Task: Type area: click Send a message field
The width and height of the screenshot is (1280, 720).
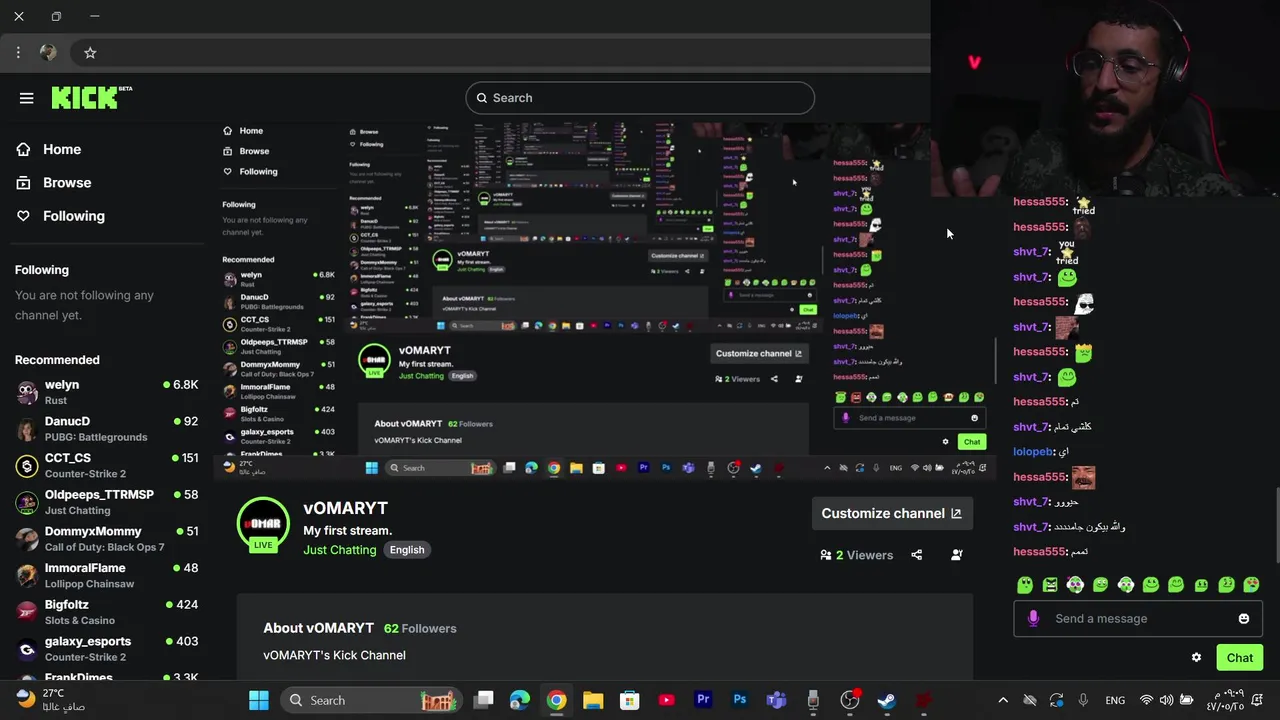Action: [x=1139, y=618]
